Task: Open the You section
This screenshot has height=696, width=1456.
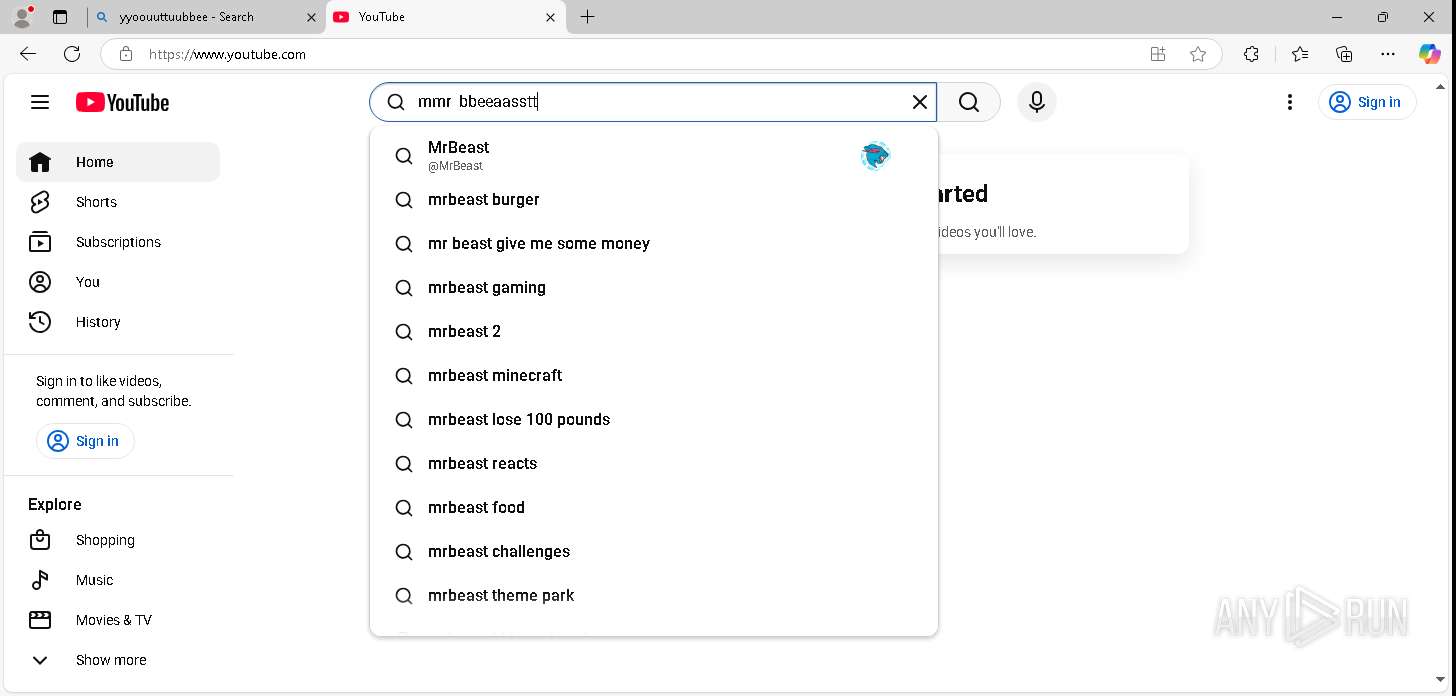Action: [x=118, y=282]
